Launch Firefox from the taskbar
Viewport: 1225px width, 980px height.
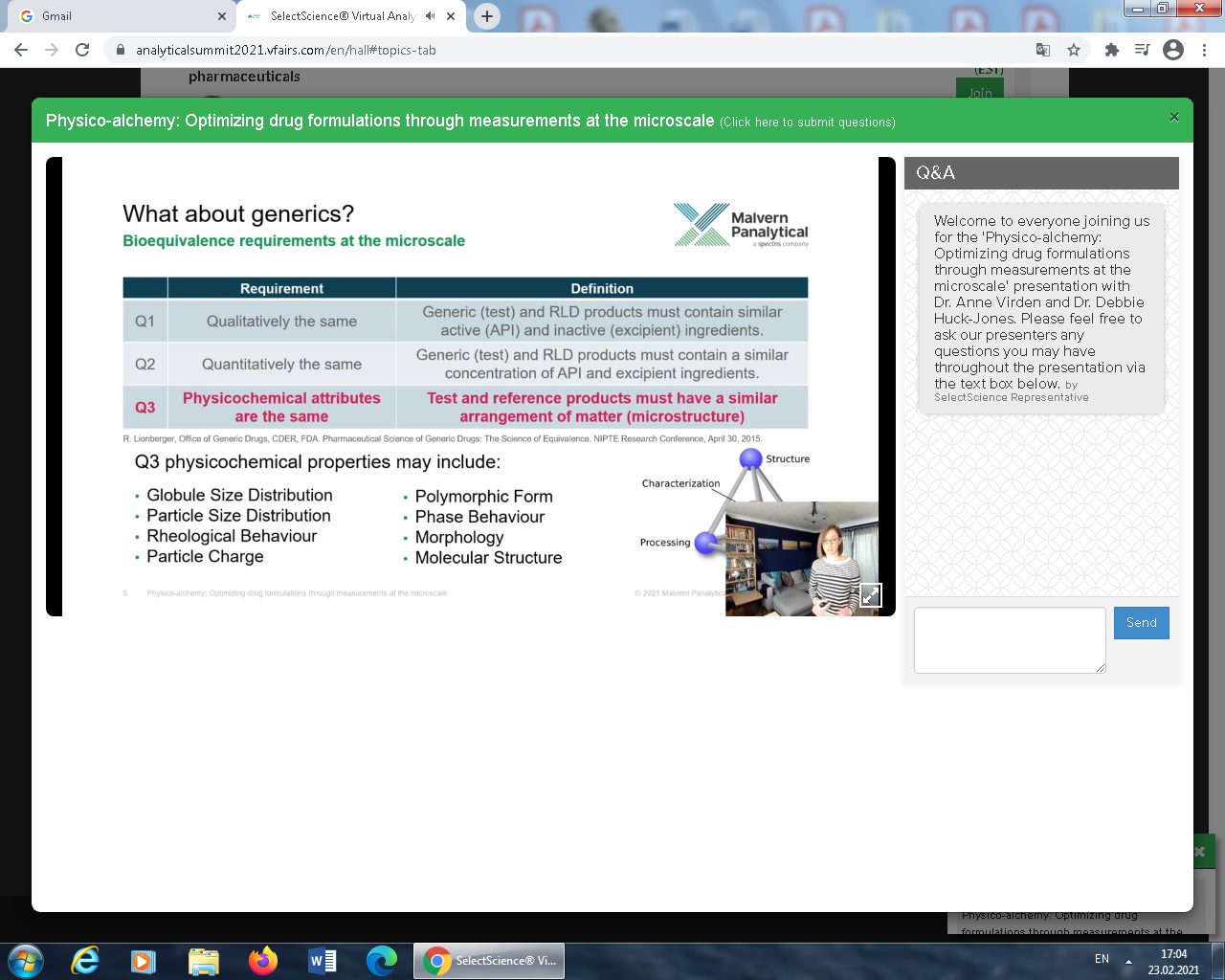point(262,961)
